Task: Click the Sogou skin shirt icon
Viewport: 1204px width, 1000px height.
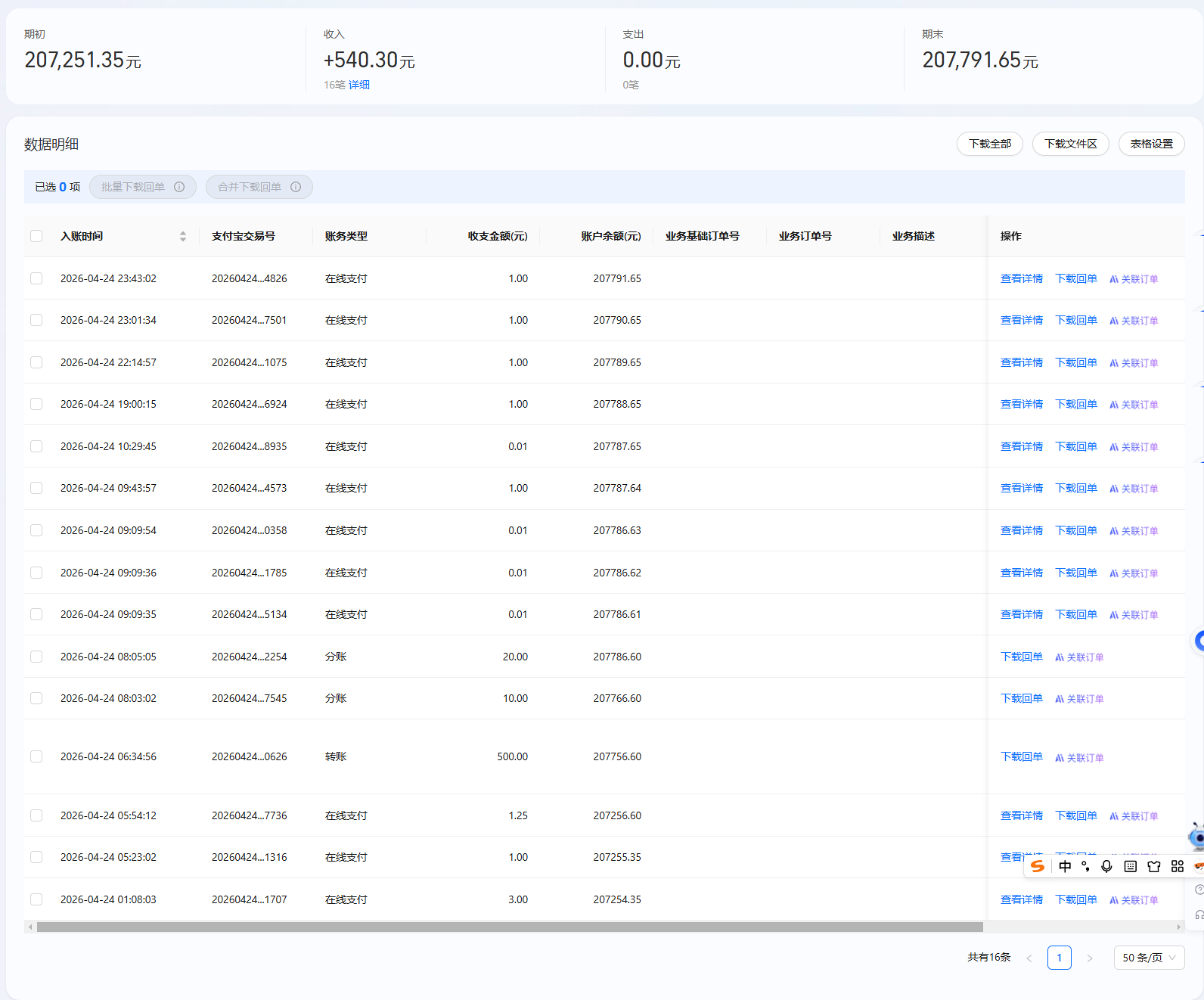Action: (x=1153, y=866)
